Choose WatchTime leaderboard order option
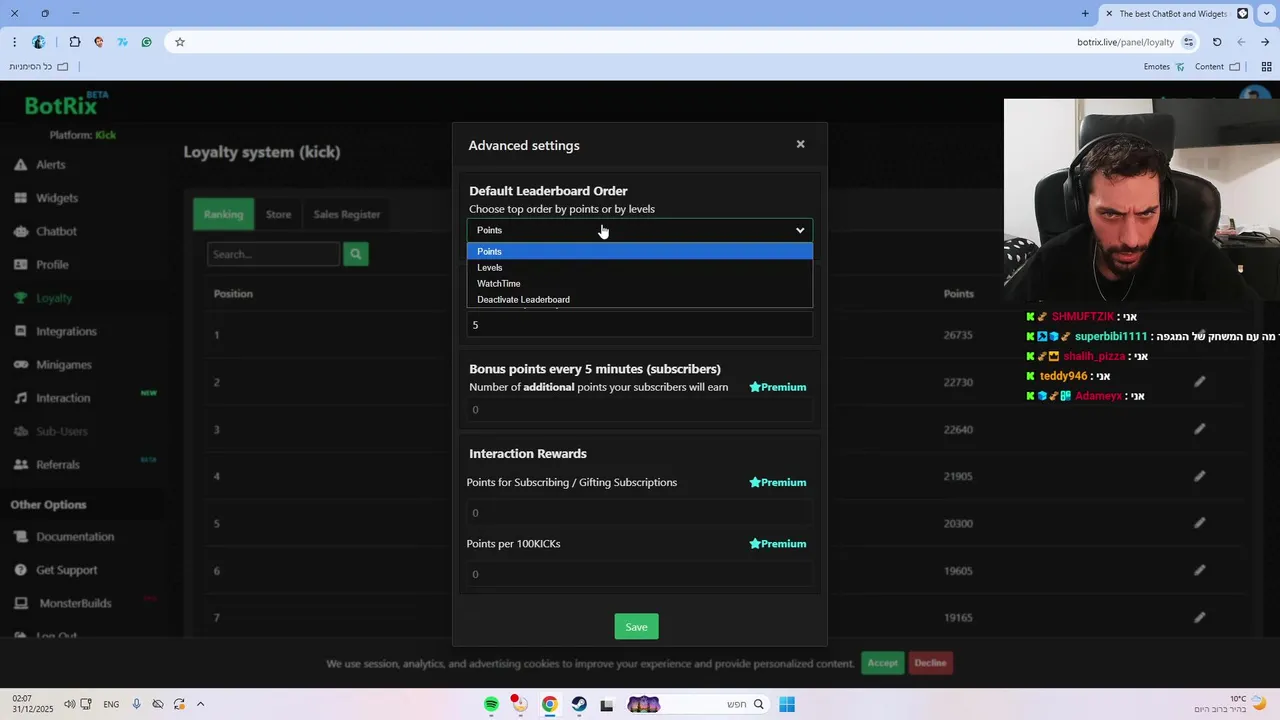Image resolution: width=1280 pixels, height=720 pixels. click(x=640, y=283)
